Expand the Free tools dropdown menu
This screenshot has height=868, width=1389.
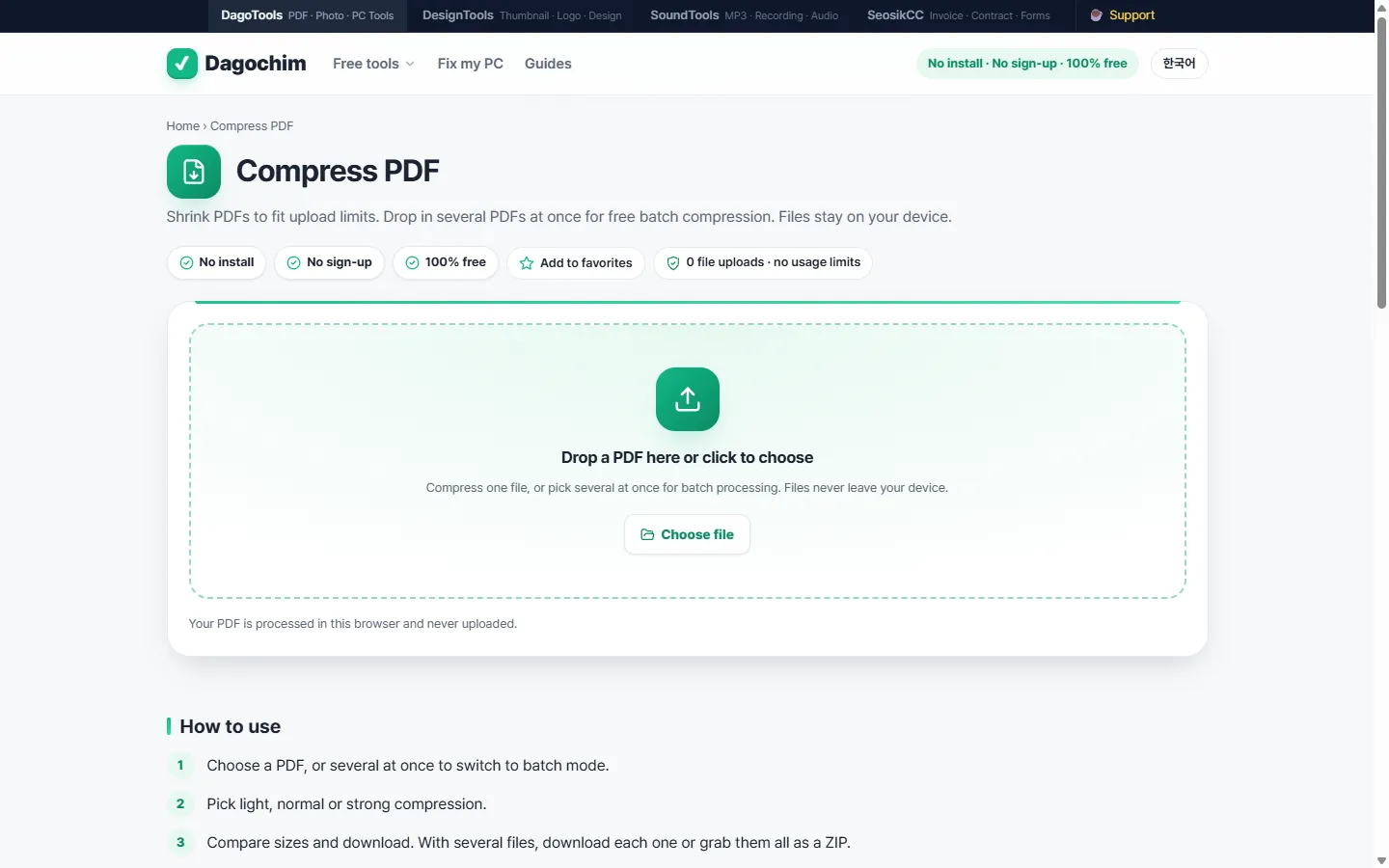coord(373,64)
